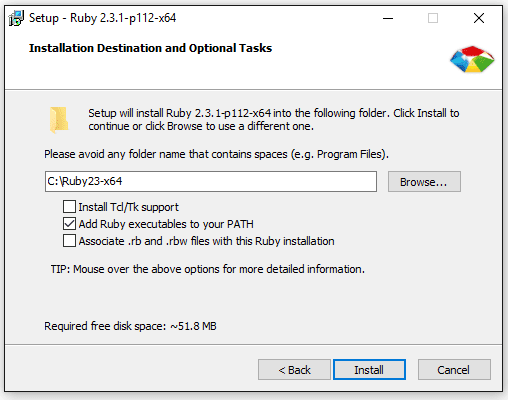Click the TIP: Mouse over options text
Screen dimensions: 508x400
208,269
